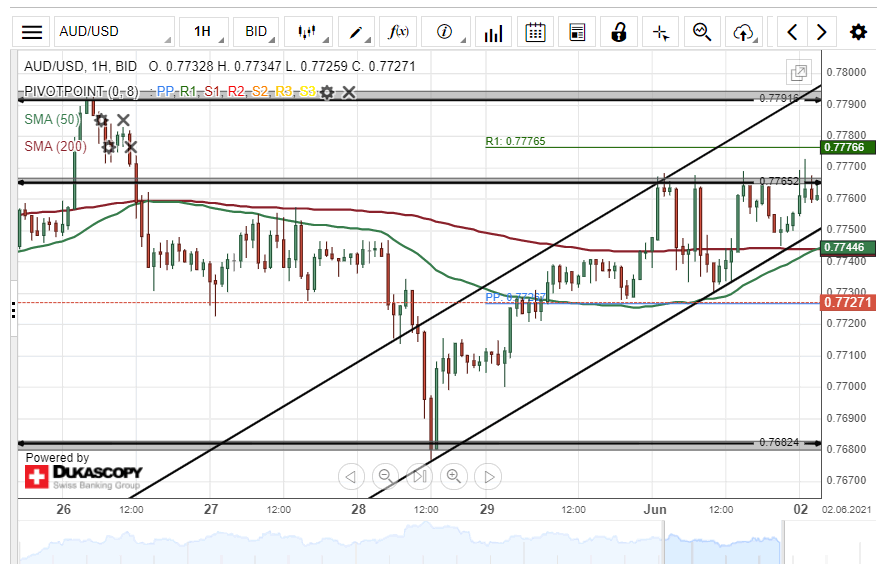The width and height of the screenshot is (881, 570).
Task: Click the calendar date picker icon
Action: click(x=535, y=32)
